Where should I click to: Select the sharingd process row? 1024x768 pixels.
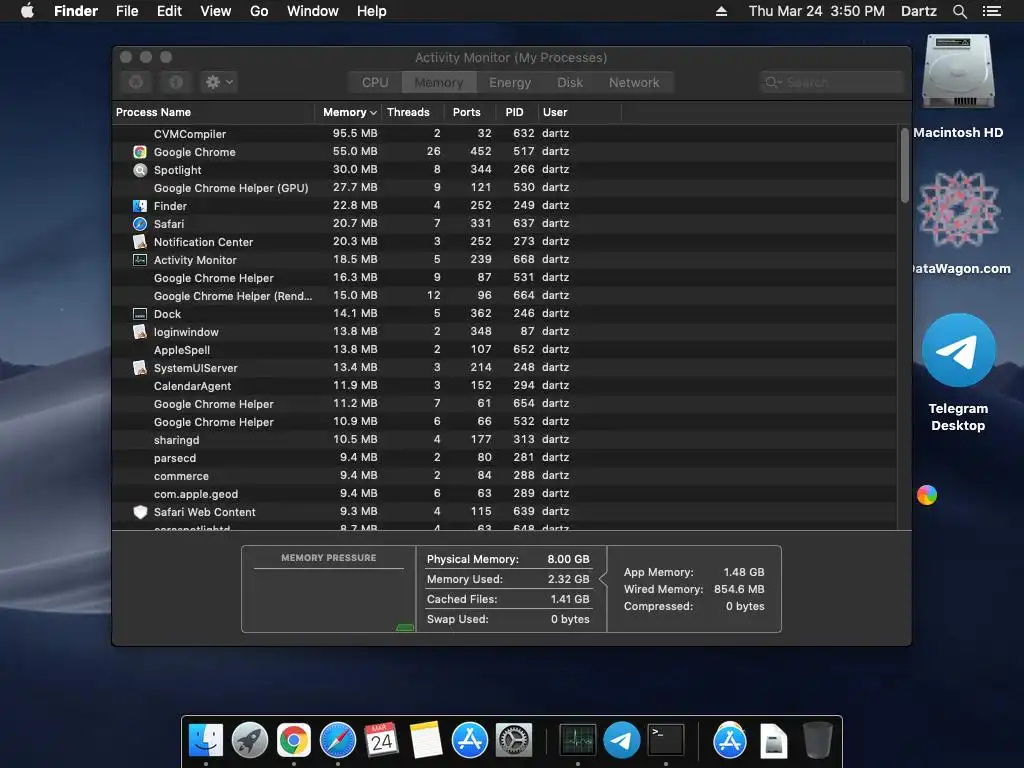point(505,440)
